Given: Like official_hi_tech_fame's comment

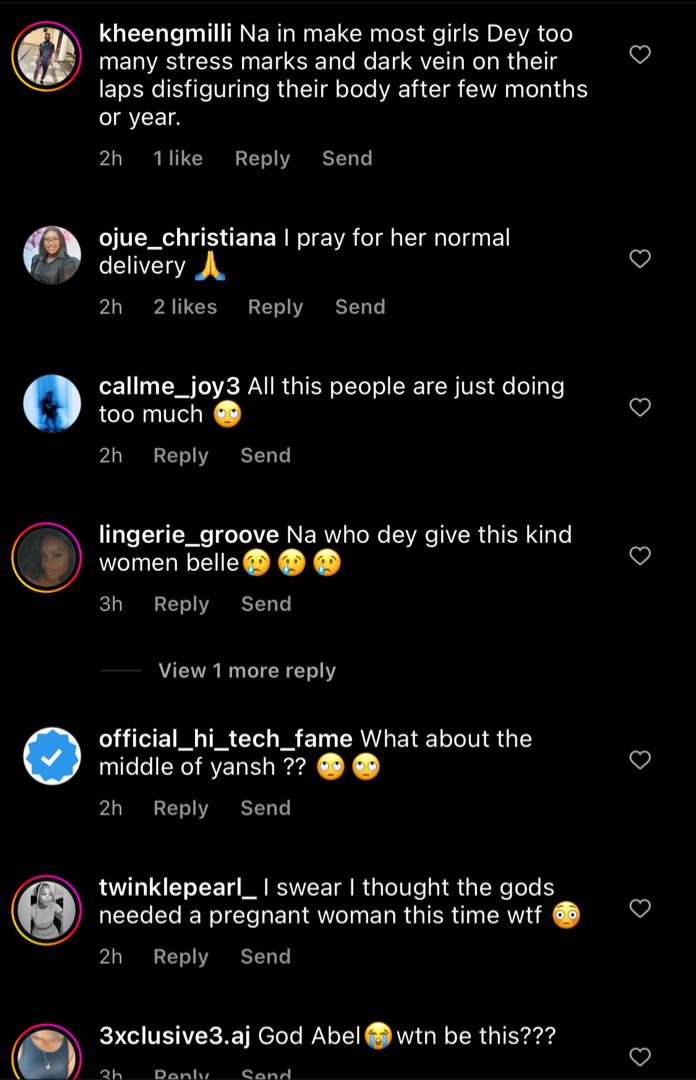Looking at the screenshot, I should coord(640,760).
